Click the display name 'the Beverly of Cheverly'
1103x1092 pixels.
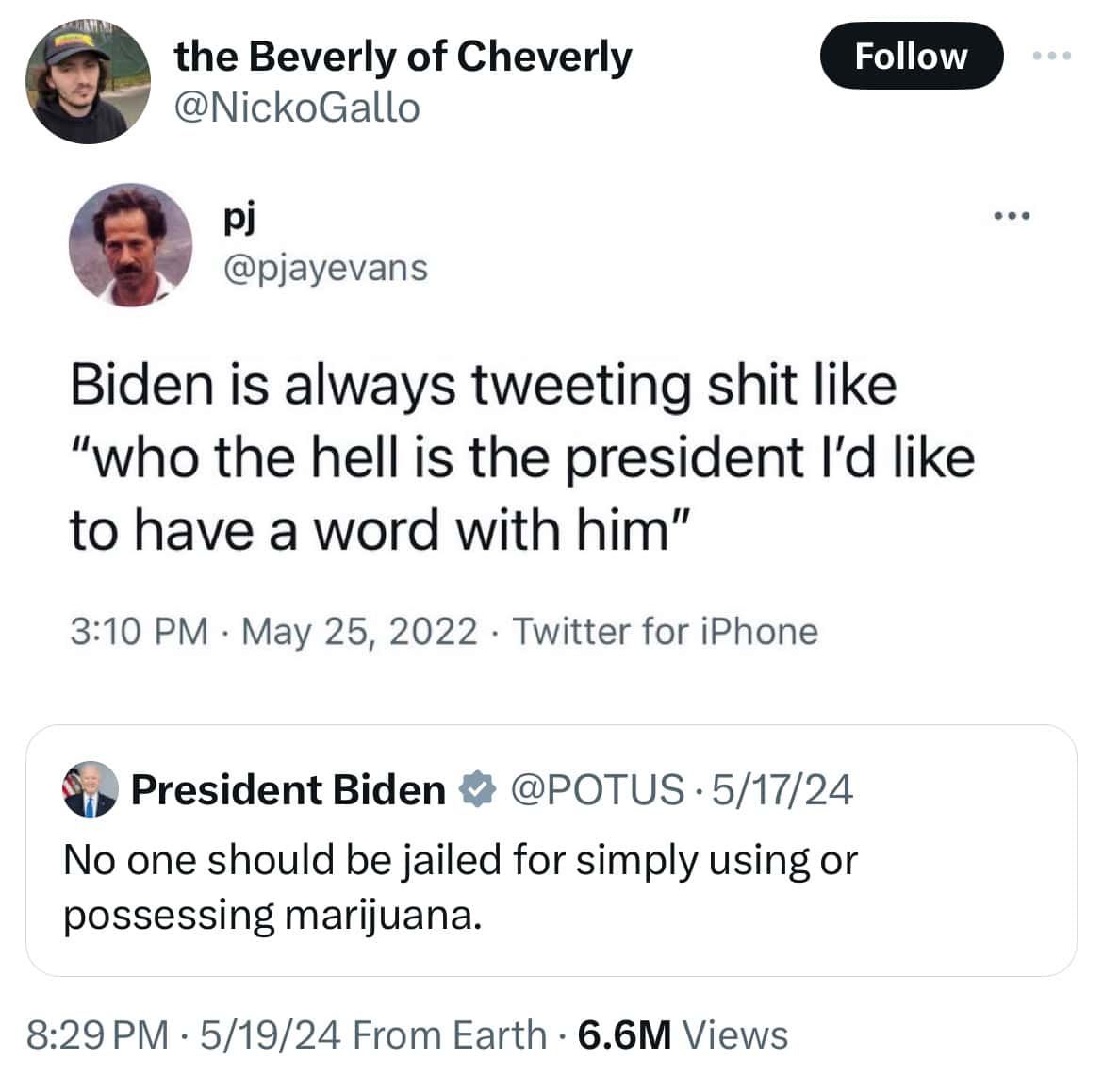(x=403, y=57)
